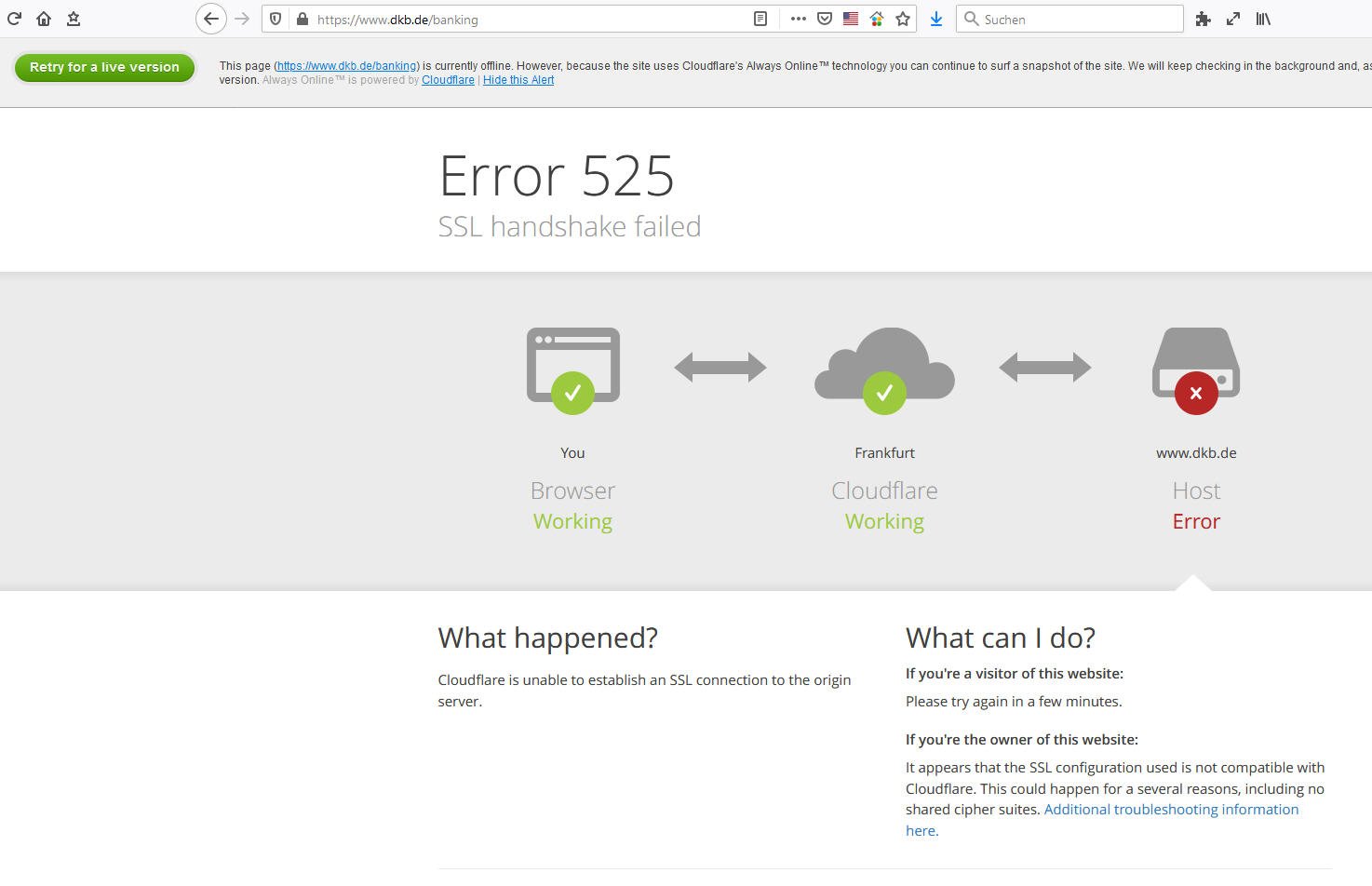The image size is (1372, 886).
Task: Click the Hide this Alert link
Action: 518,80
